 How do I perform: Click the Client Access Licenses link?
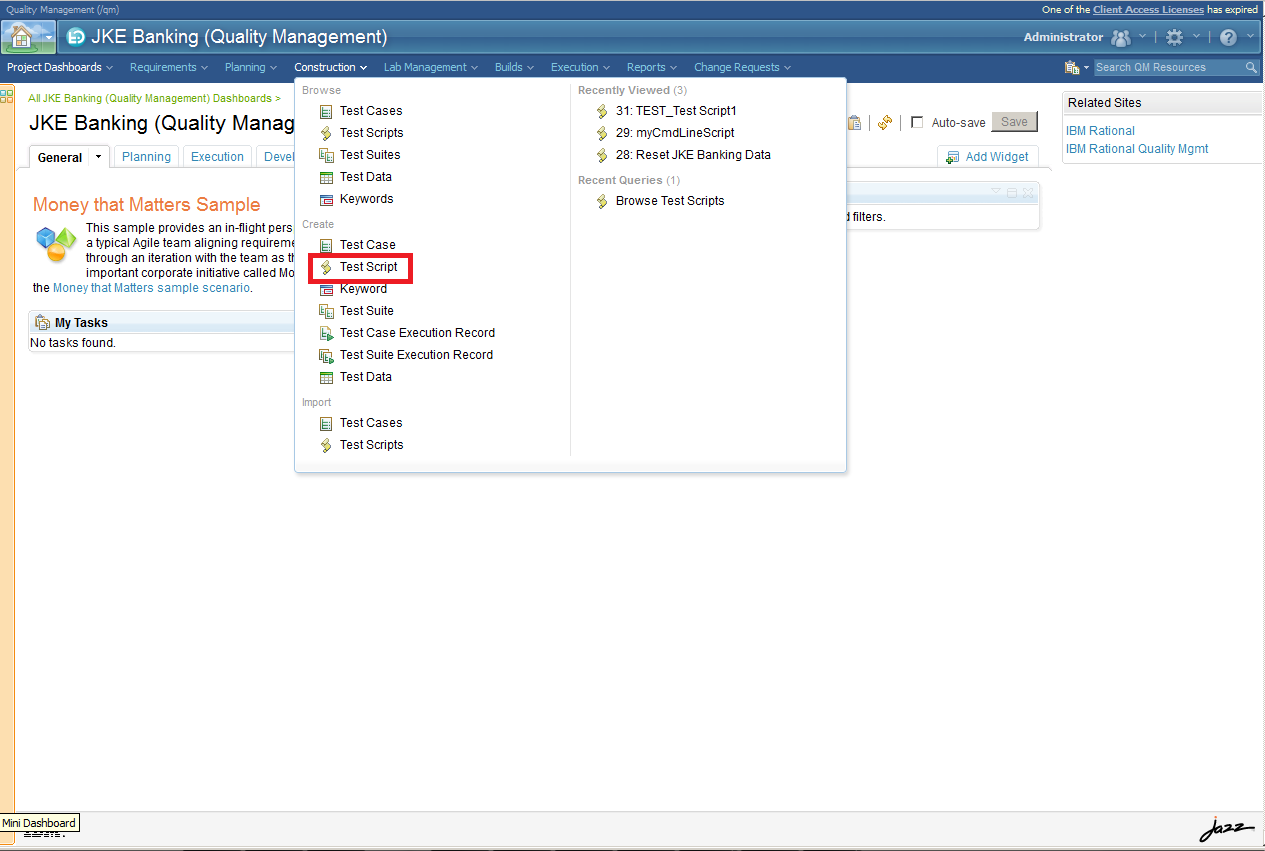(1148, 9)
